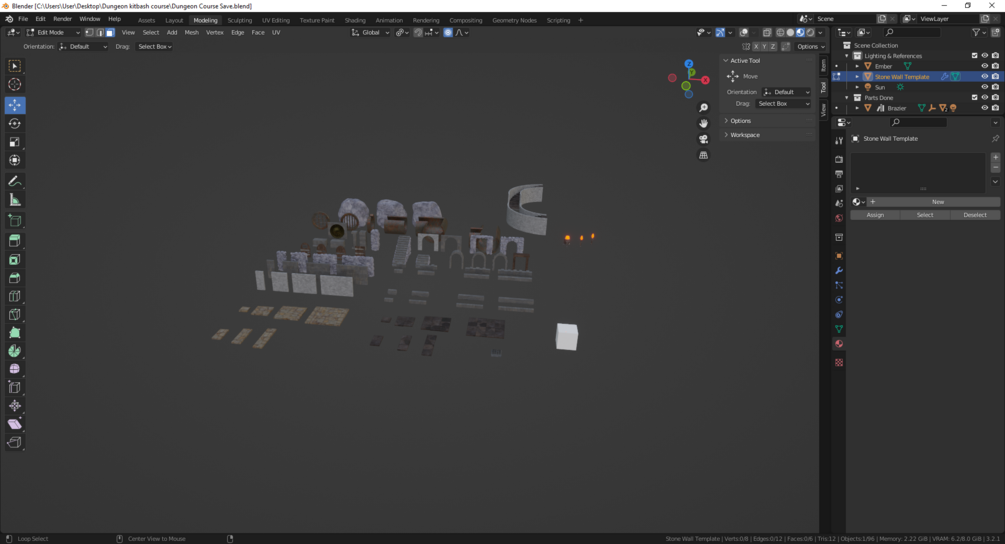The width and height of the screenshot is (1005, 544).
Task: Open the Mesh menu
Action: point(192,32)
